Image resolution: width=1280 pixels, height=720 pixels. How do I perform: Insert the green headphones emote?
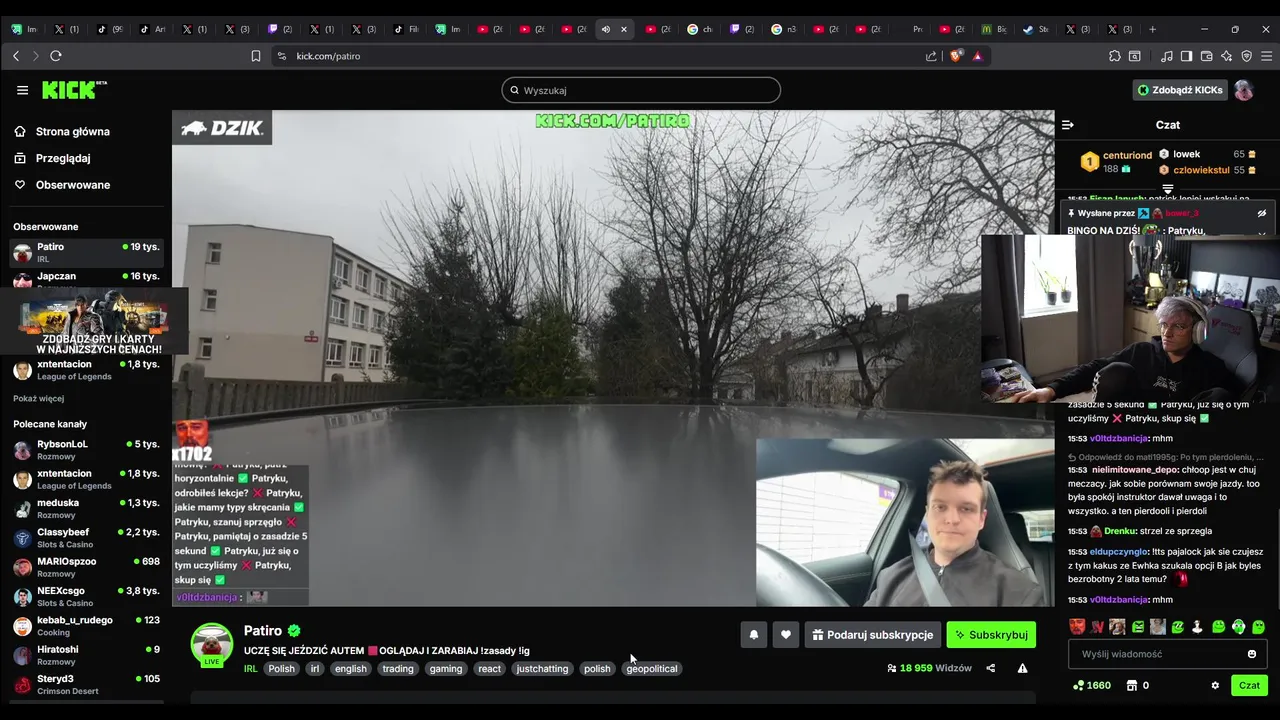click(x=1238, y=627)
